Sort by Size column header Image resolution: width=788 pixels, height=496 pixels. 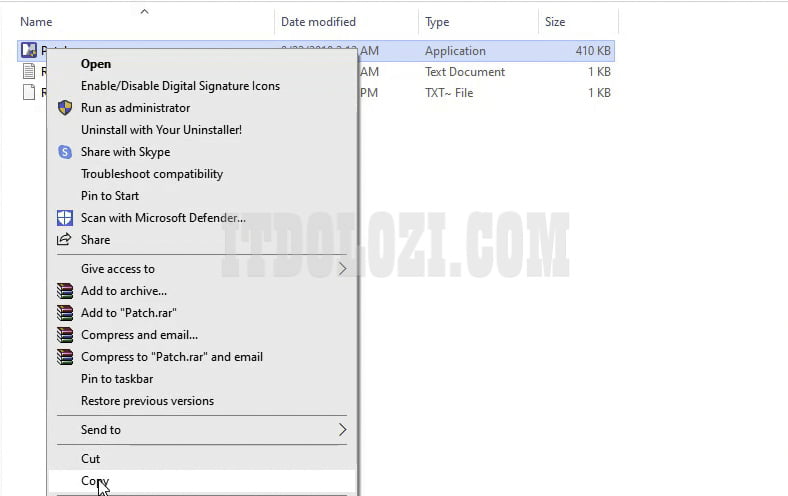(x=555, y=22)
